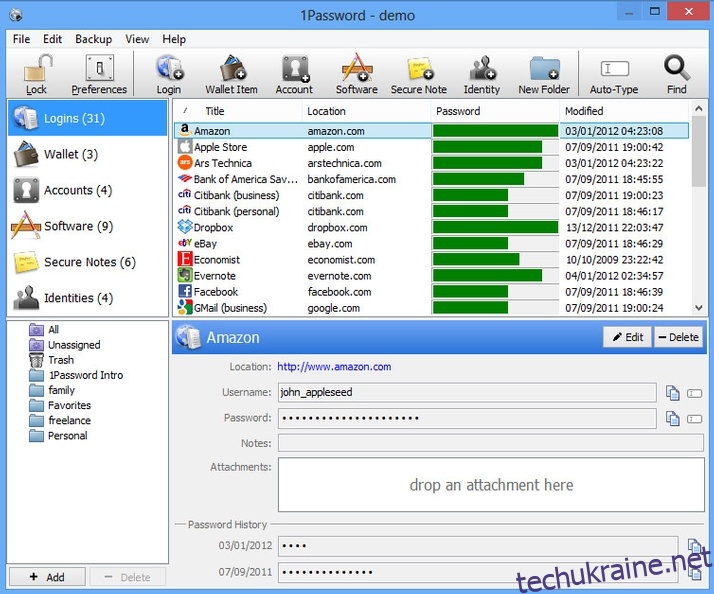Create a new Secure Note

(418, 74)
